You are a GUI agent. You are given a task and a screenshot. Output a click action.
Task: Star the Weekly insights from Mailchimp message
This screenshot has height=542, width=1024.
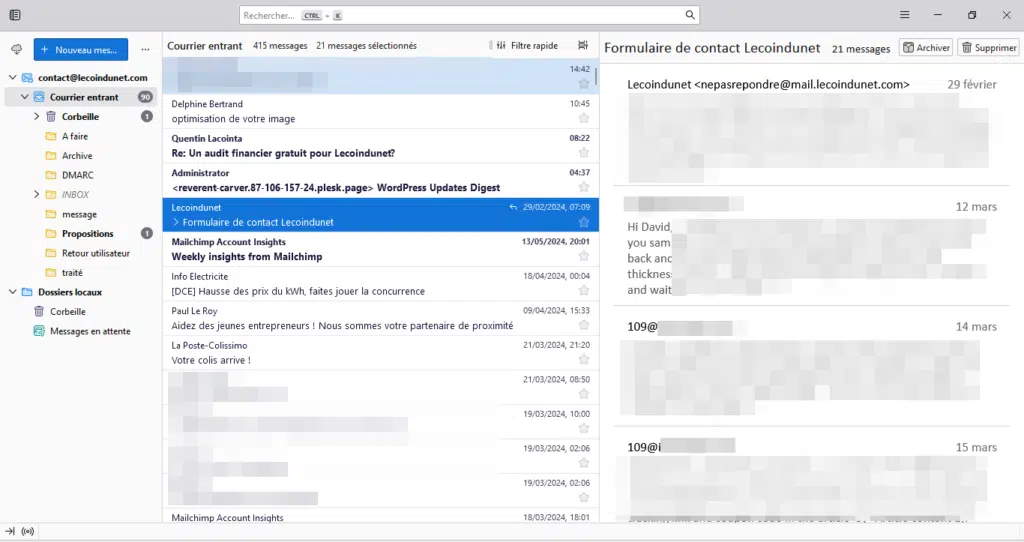click(584, 256)
